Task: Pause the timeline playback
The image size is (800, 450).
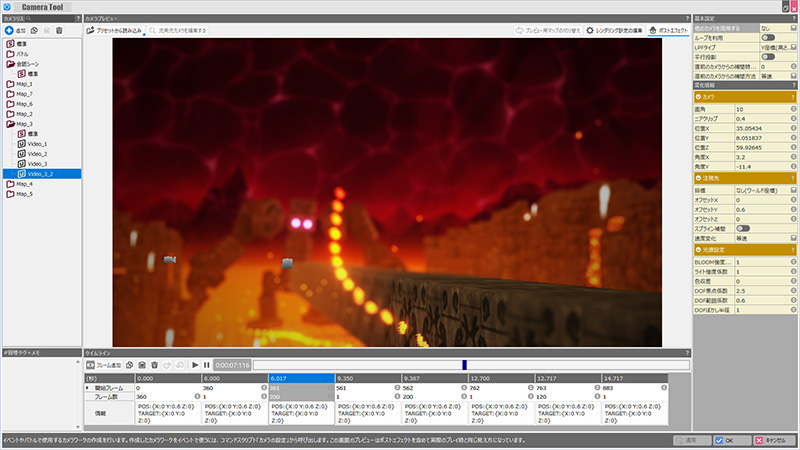Action: coord(206,366)
